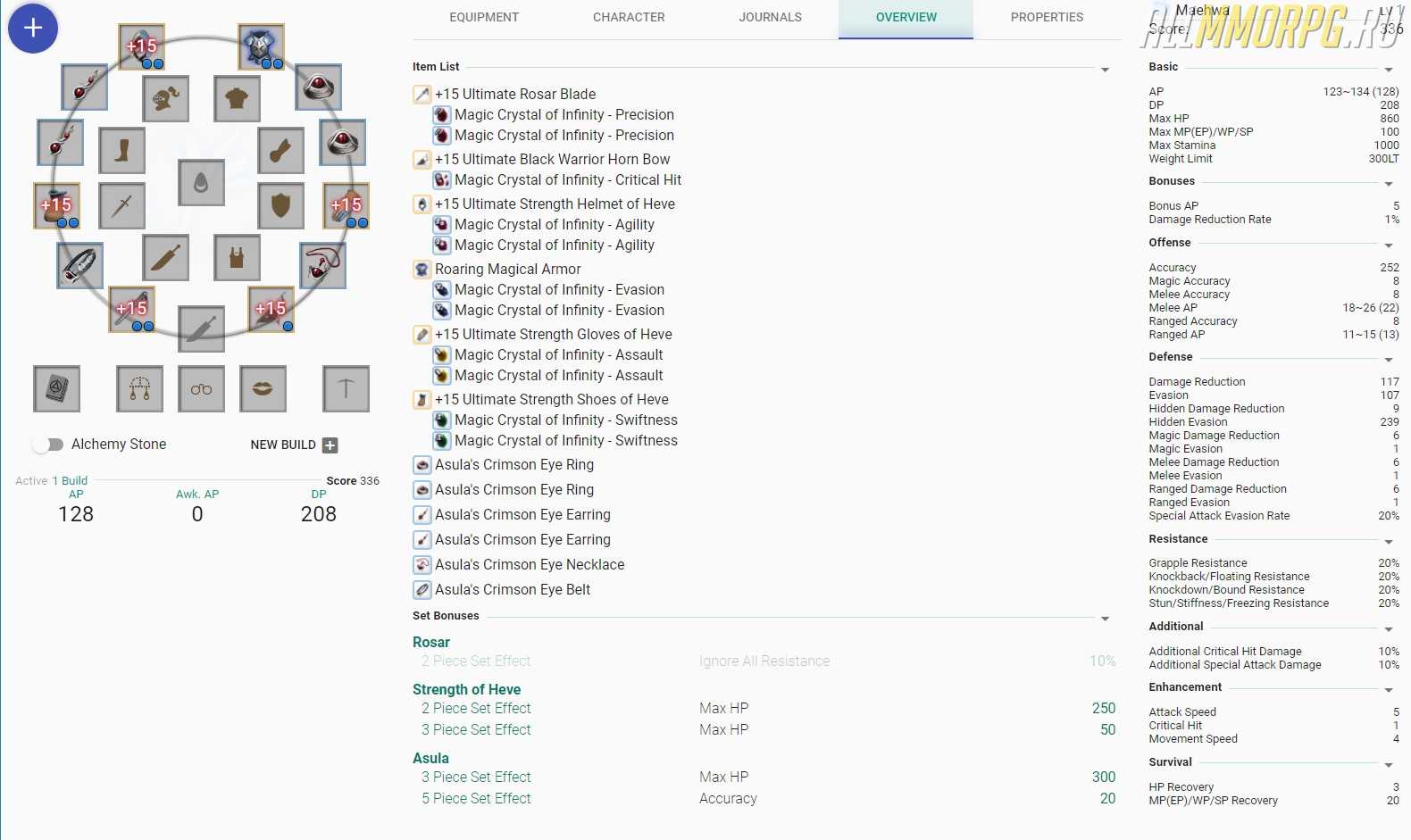Viewport: 1411px width, 840px height.
Task: Collapse the Defense stats section
Action: (x=1389, y=360)
